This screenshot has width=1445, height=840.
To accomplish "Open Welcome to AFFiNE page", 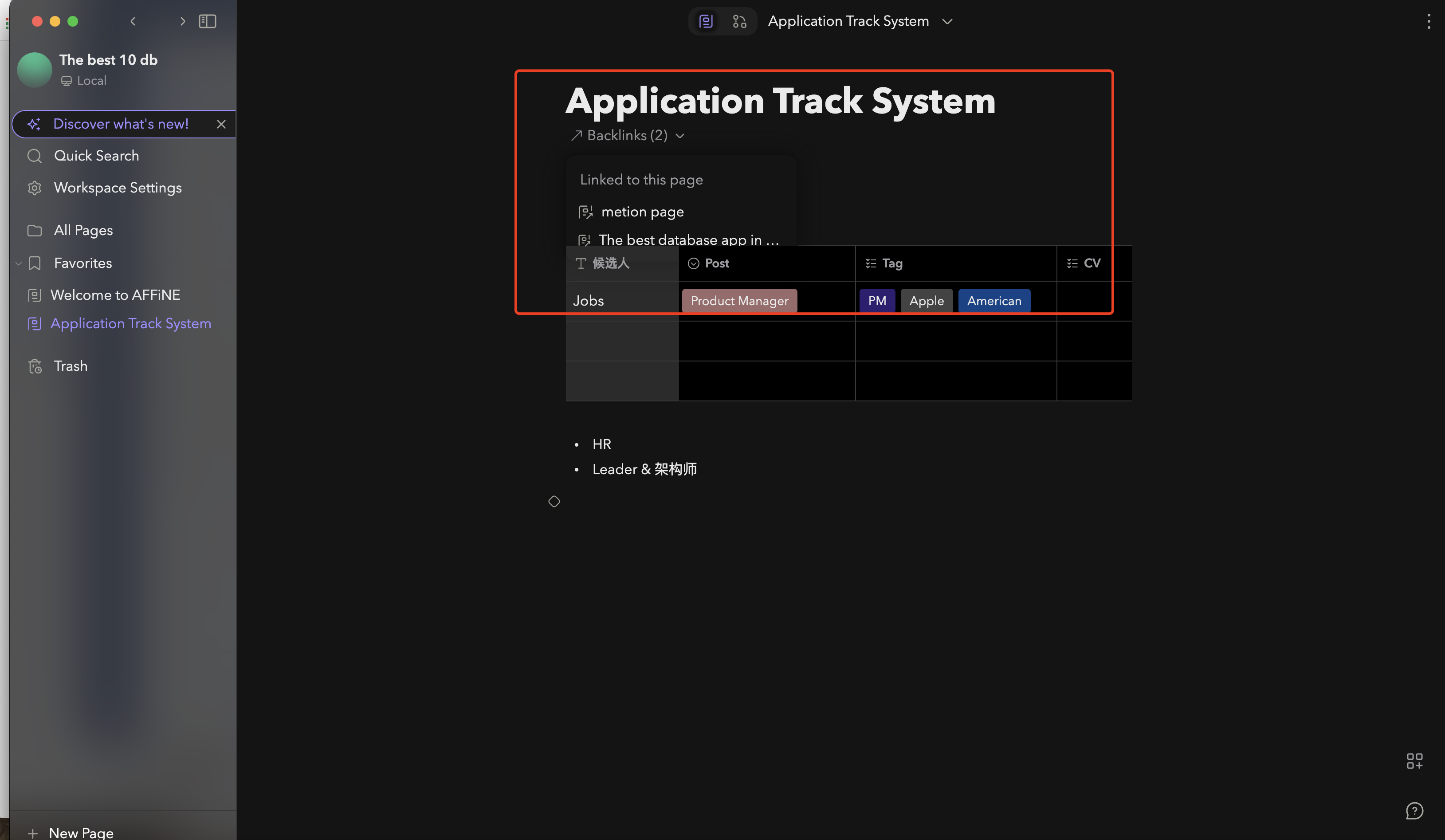I will point(116,295).
